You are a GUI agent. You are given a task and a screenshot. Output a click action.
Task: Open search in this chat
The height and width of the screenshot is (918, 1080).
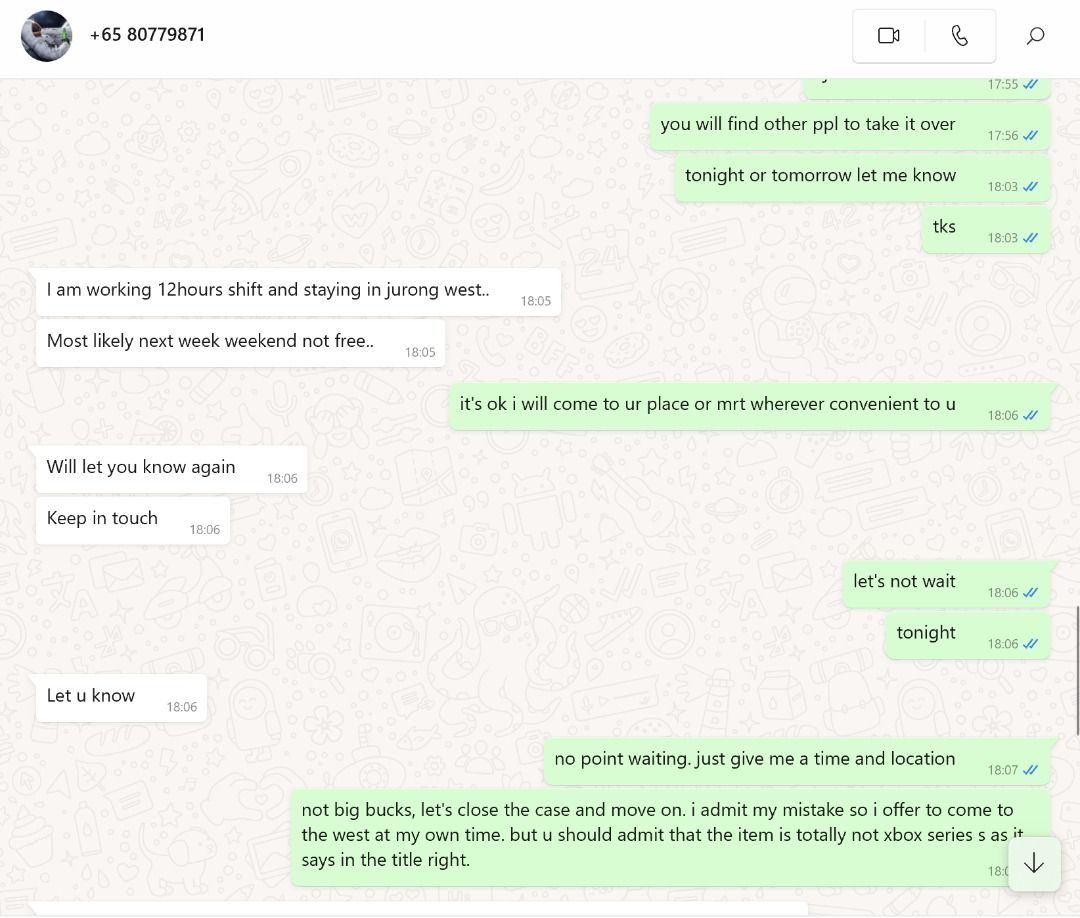point(1035,36)
